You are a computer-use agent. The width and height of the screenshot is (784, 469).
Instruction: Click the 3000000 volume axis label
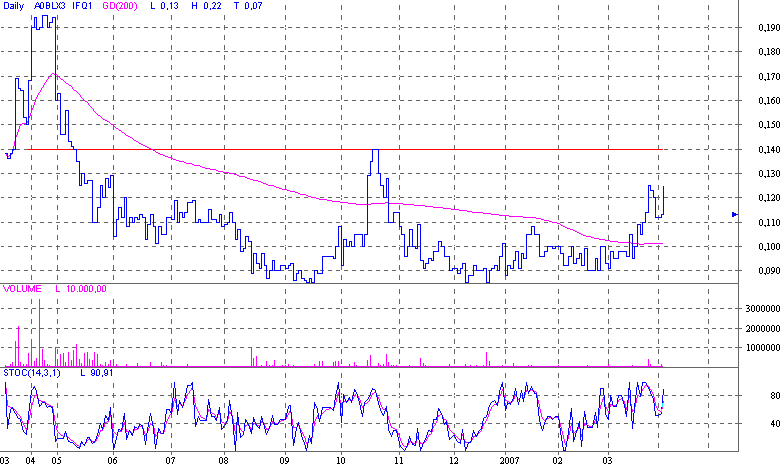(x=762, y=309)
